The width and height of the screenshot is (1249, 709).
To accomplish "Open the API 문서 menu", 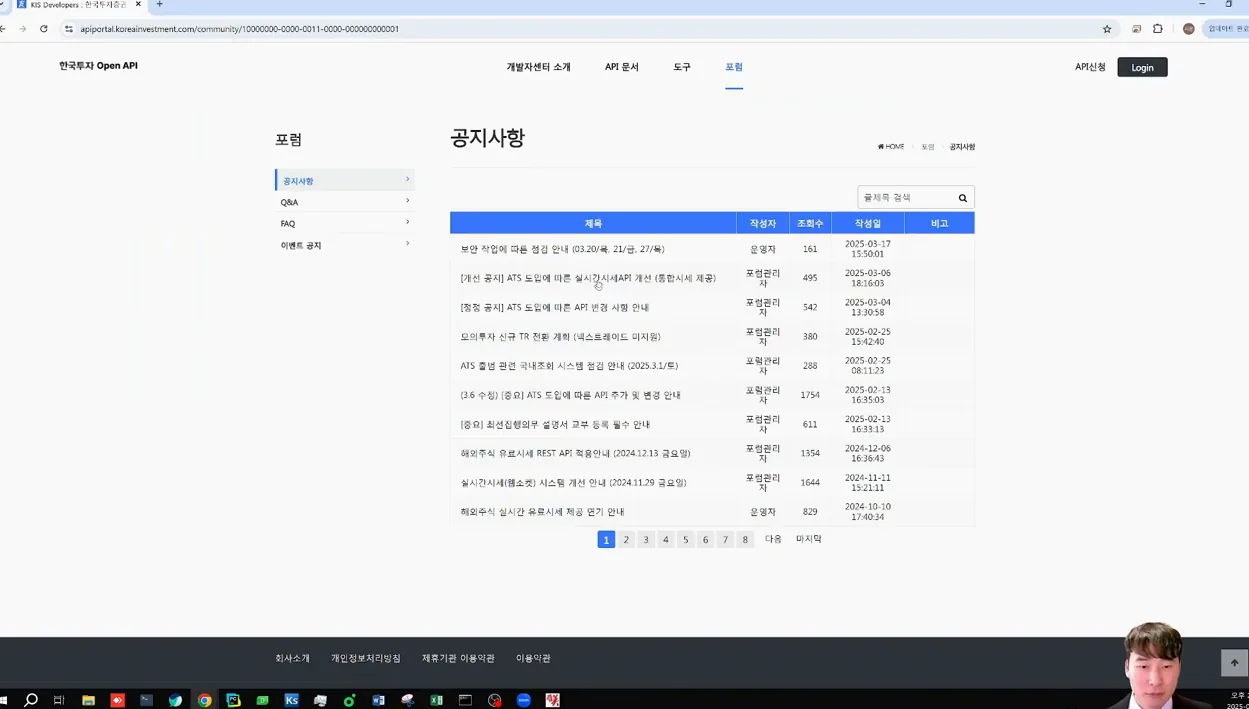I will 621,67.
